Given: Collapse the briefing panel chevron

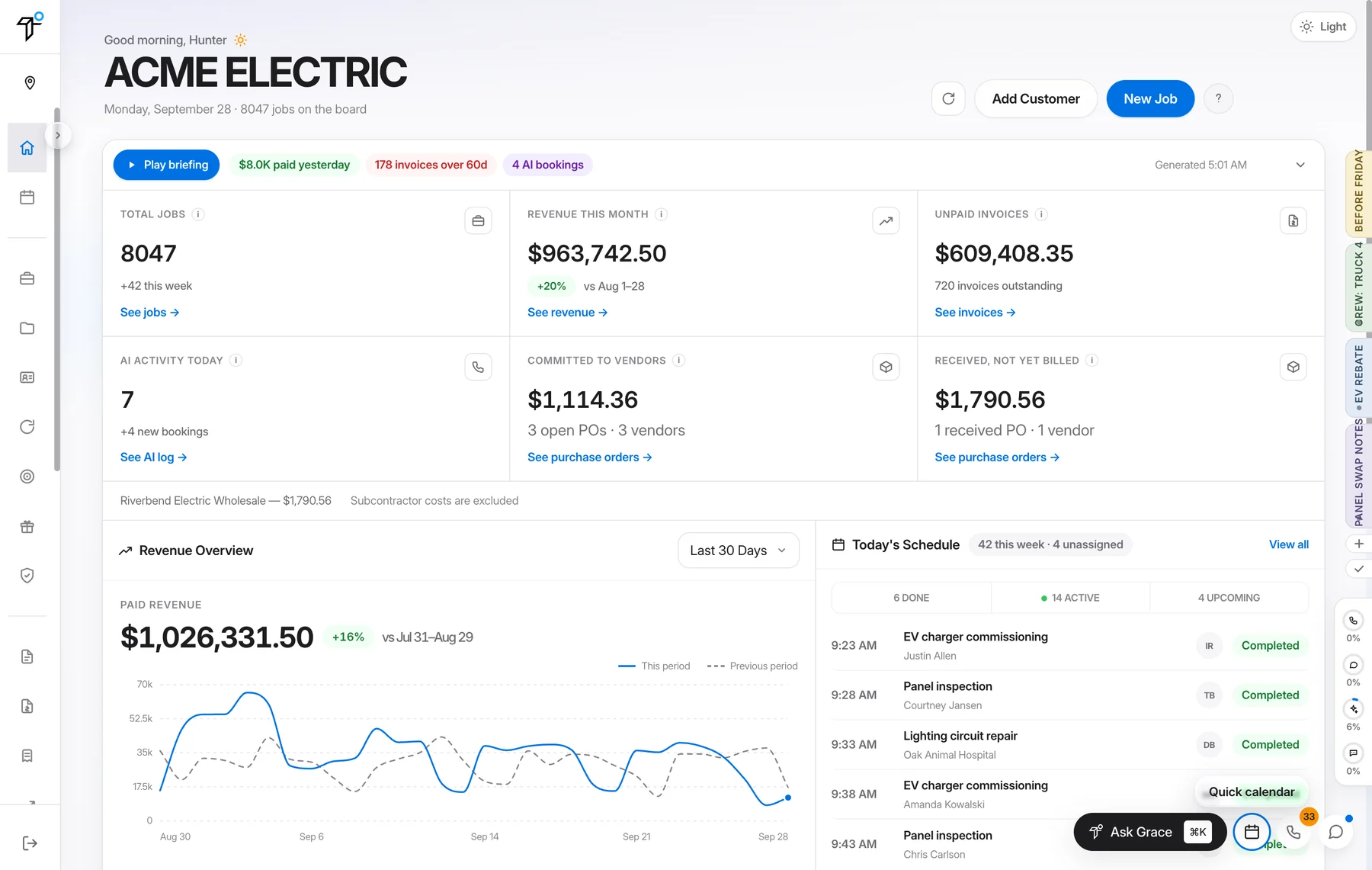Looking at the screenshot, I should pos(1300,165).
